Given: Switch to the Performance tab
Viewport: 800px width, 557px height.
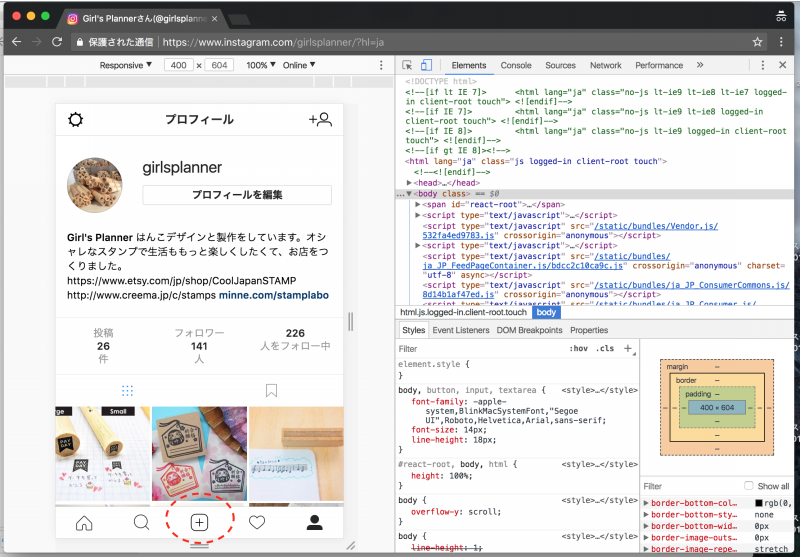Looking at the screenshot, I should point(659,65).
